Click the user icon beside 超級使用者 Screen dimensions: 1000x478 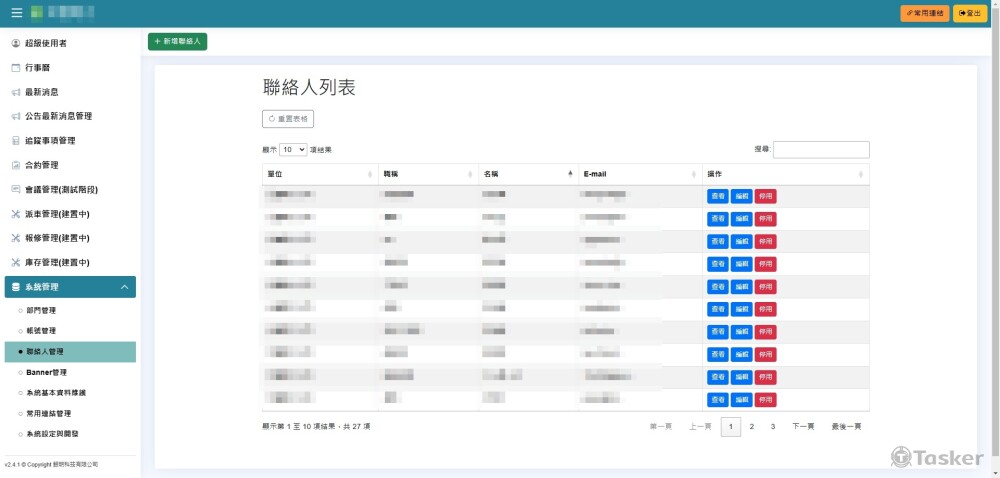[x=15, y=44]
